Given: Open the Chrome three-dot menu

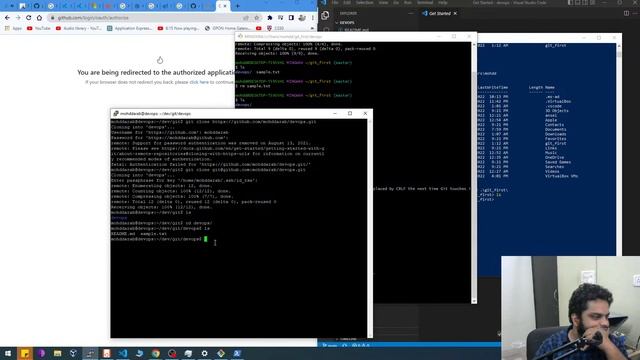Looking at the screenshot, I should coord(313,18).
